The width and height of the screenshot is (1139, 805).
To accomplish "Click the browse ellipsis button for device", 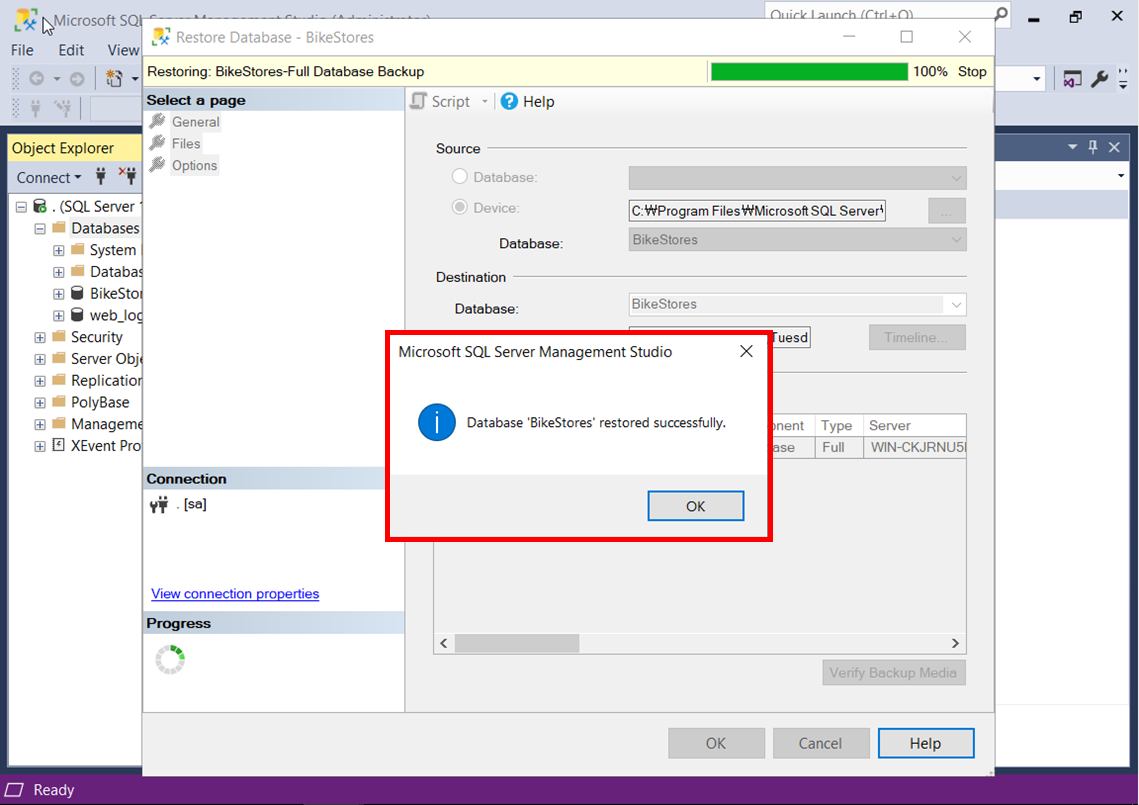I will tap(947, 211).
